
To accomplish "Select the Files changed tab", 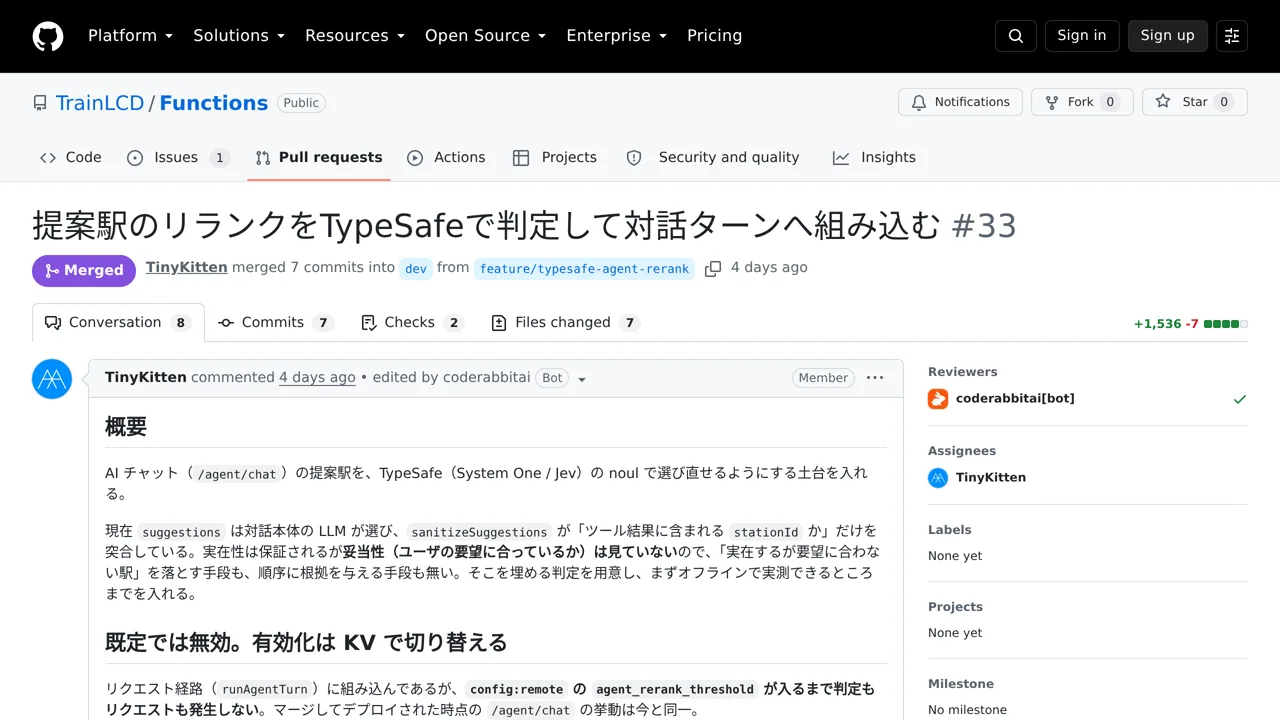I will coord(565,323).
